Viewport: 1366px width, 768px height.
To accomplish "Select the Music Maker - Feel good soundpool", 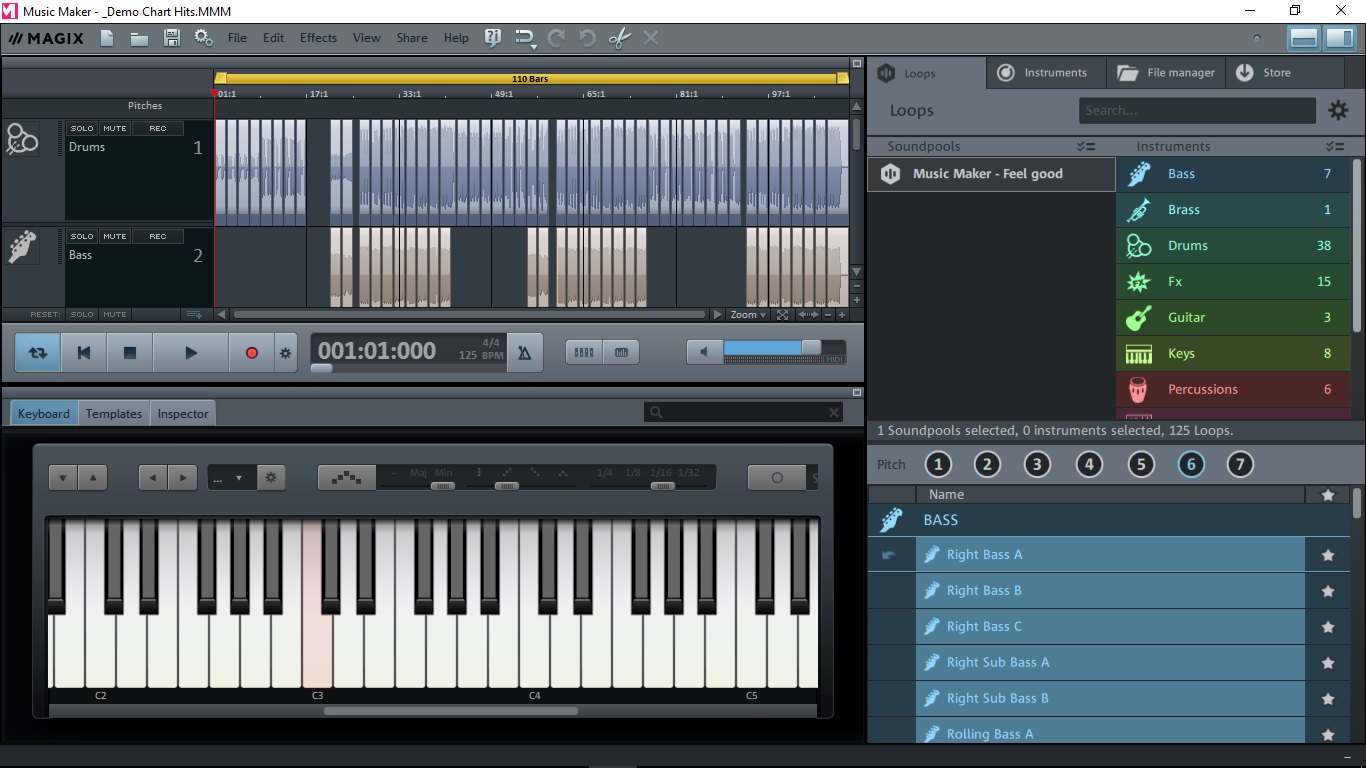I will 991,174.
